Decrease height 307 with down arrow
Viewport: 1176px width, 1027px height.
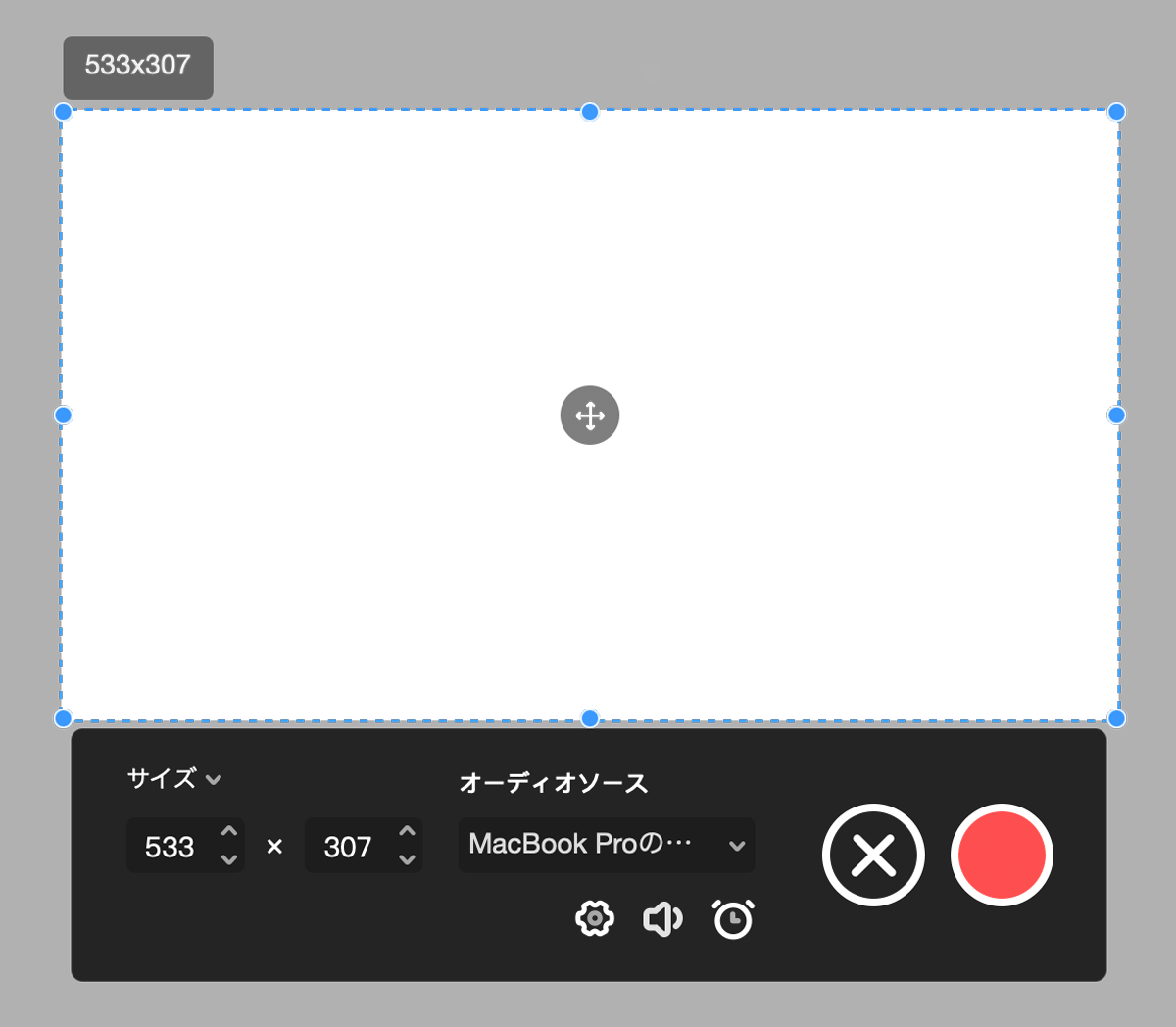click(408, 859)
